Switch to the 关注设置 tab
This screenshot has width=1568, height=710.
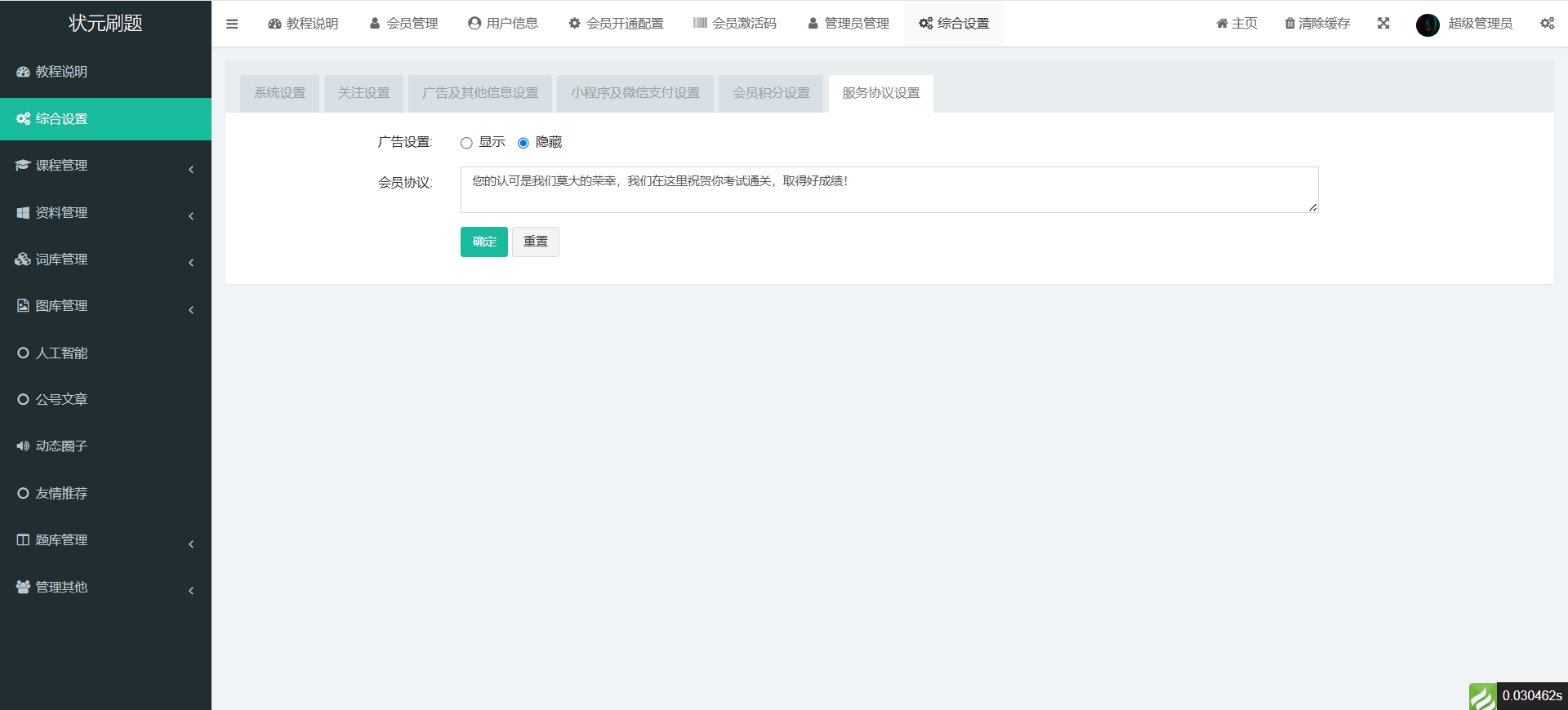pos(363,93)
